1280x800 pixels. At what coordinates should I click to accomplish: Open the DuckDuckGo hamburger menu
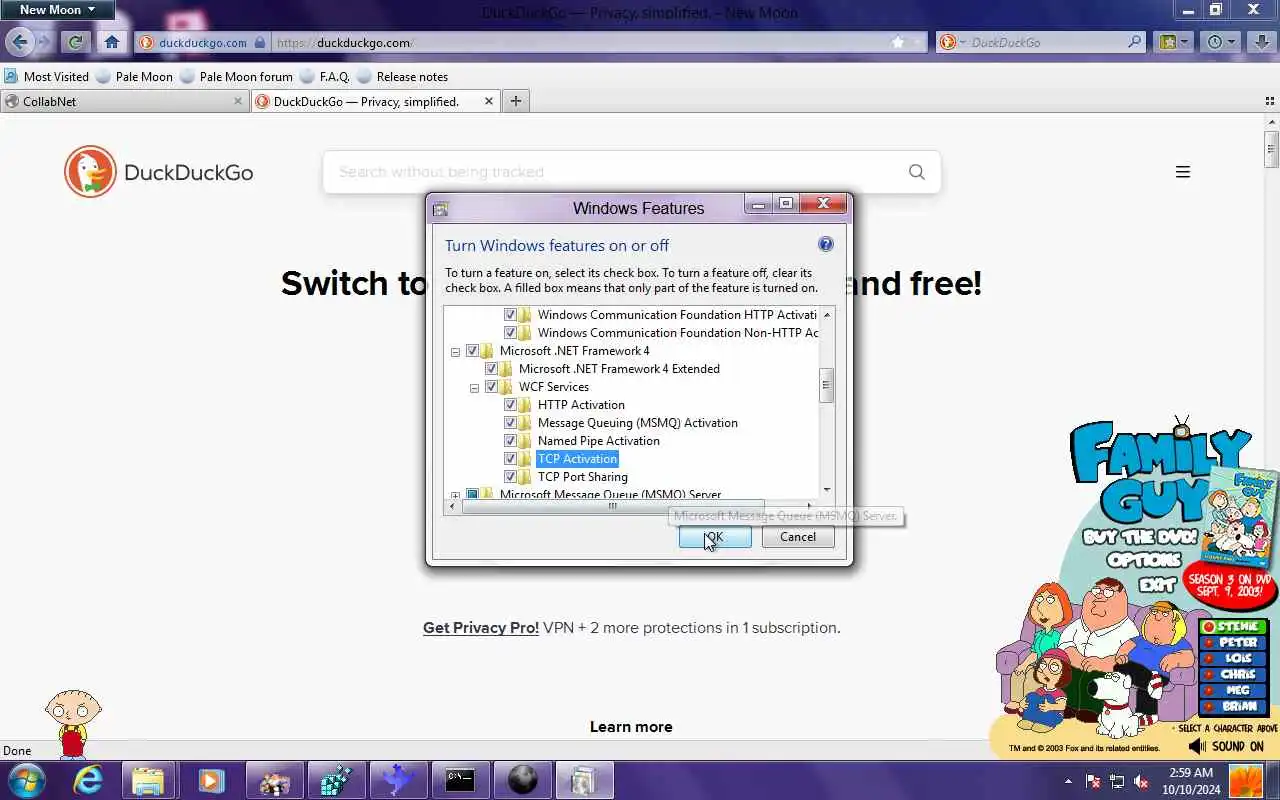pyautogui.click(x=1183, y=172)
